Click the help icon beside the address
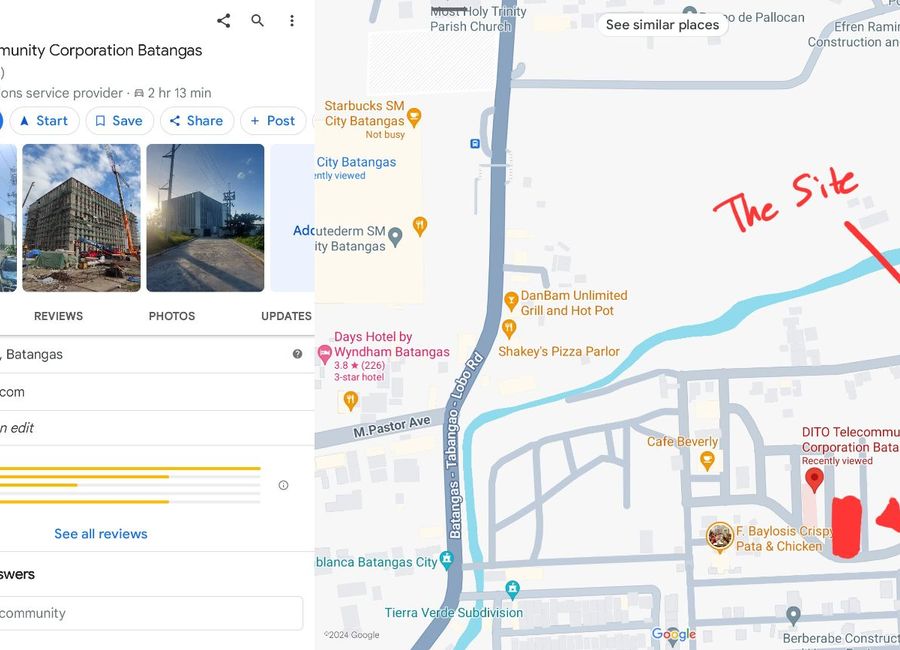Image resolution: width=900 pixels, height=650 pixels. (x=297, y=354)
